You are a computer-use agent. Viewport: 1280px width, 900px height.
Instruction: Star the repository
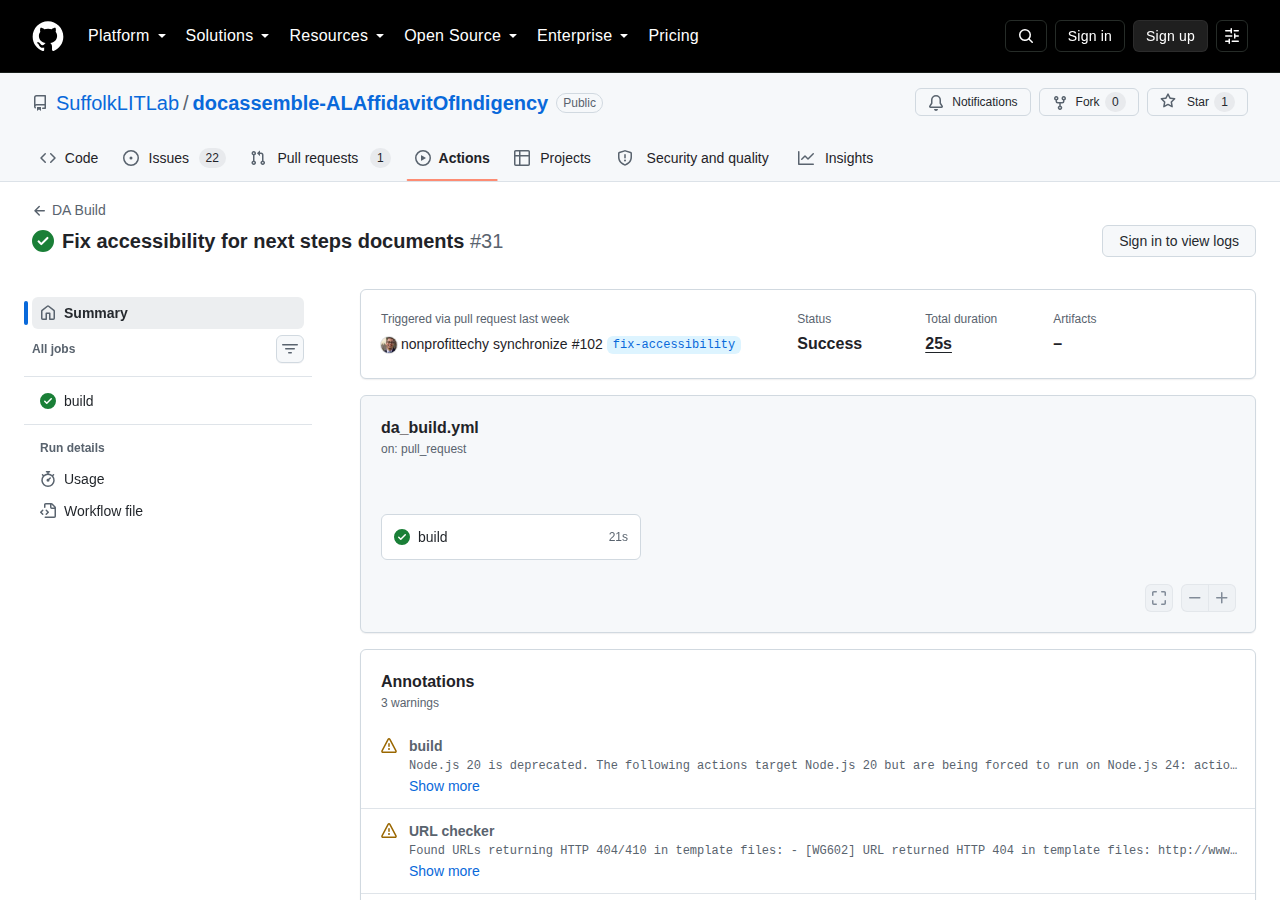click(x=1197, y=102)
